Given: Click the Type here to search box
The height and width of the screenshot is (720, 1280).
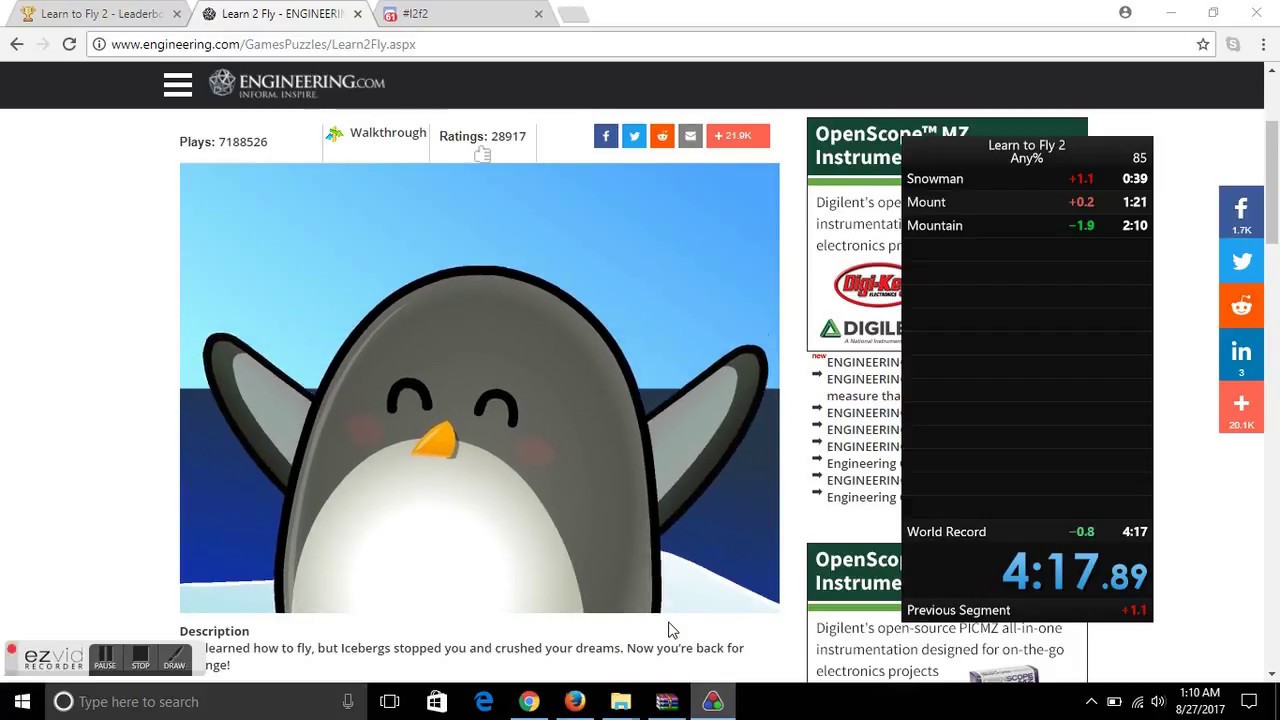Looking at the screenshot, I should click(206, 702).
